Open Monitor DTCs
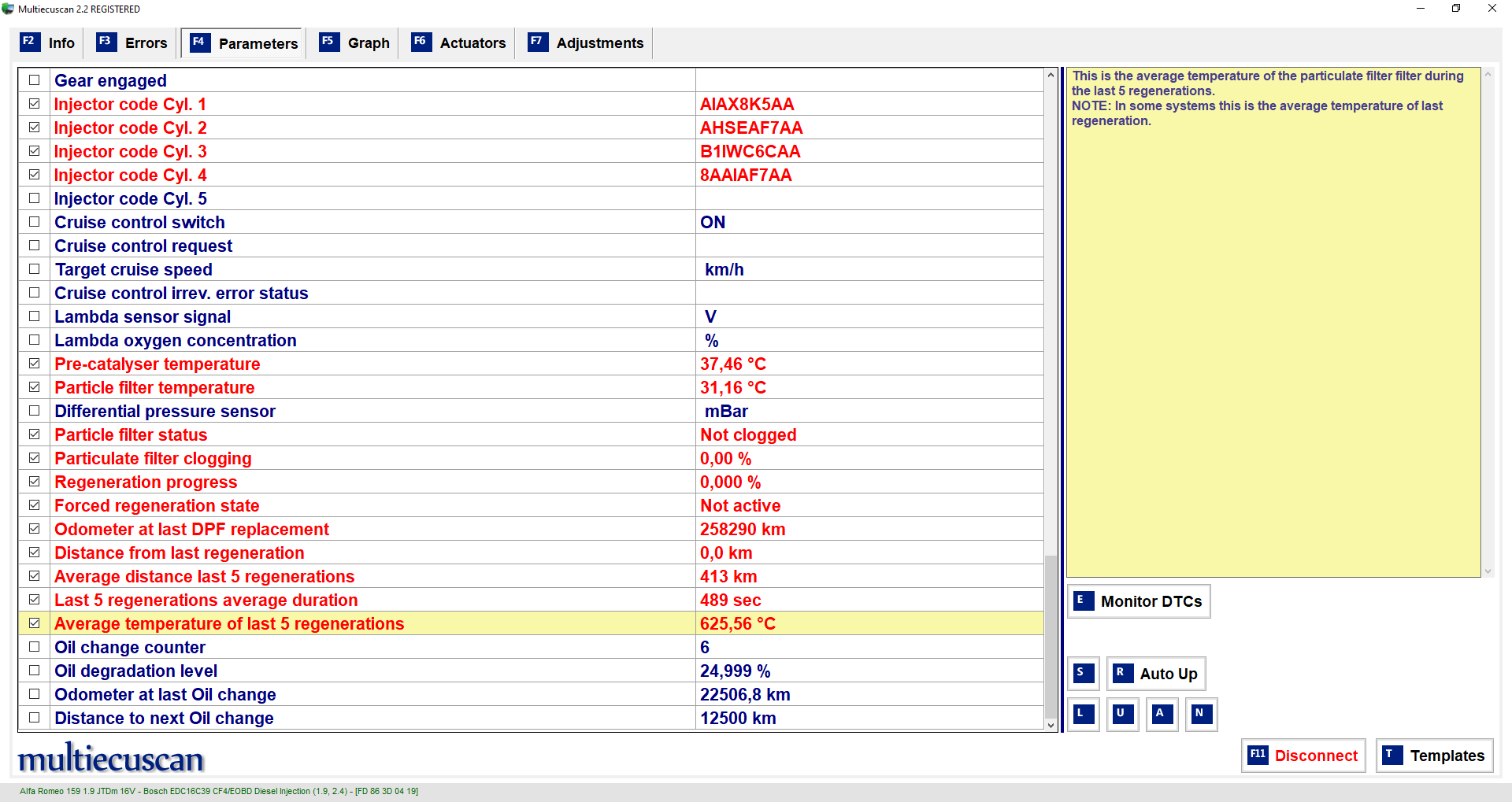 (1139, 601)
